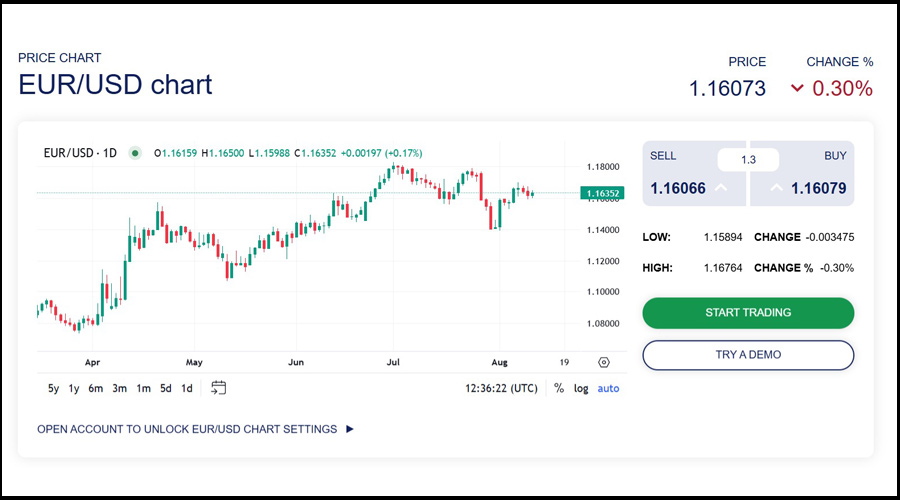900x500 pixels.
Task: Open the go-to-date calendar icon
Action: (x=219, y=388)
